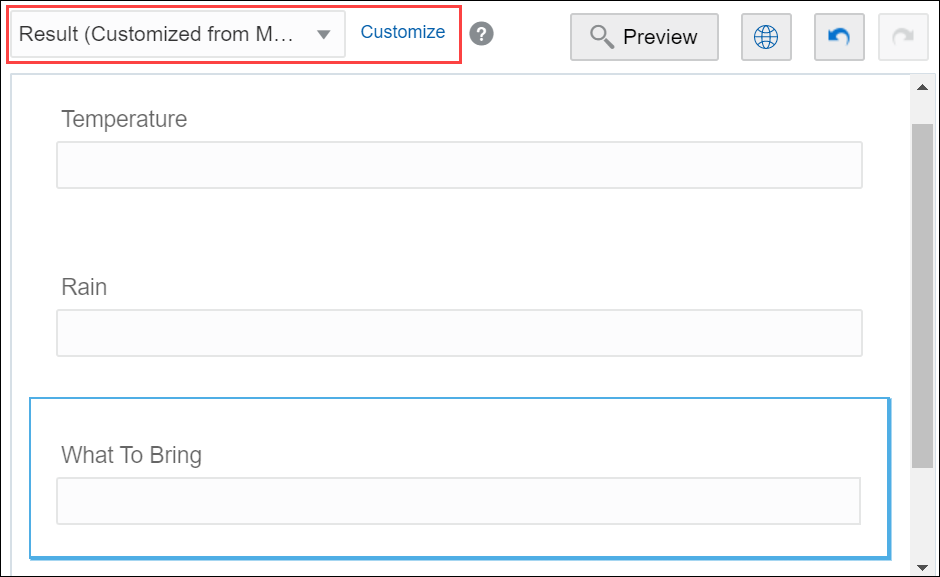Click the scrollbar down arrow
This screenshot has width=940, height=577.
(922, 564)
